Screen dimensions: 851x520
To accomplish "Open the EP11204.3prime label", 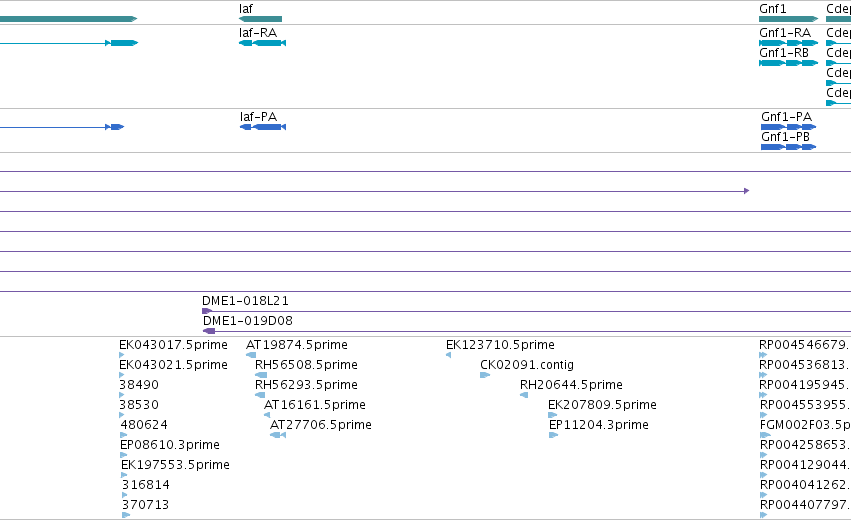I will click(x=599, y=424).
